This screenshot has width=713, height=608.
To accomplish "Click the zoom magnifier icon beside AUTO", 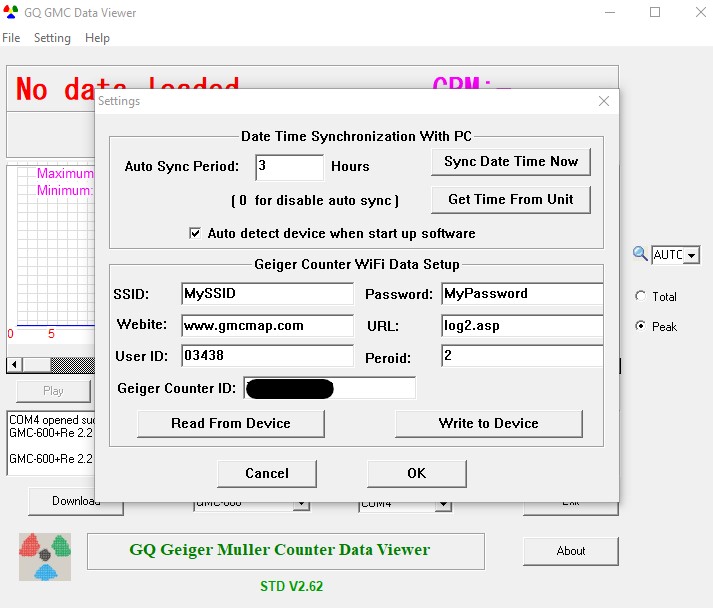I will [x=640, y=254].
